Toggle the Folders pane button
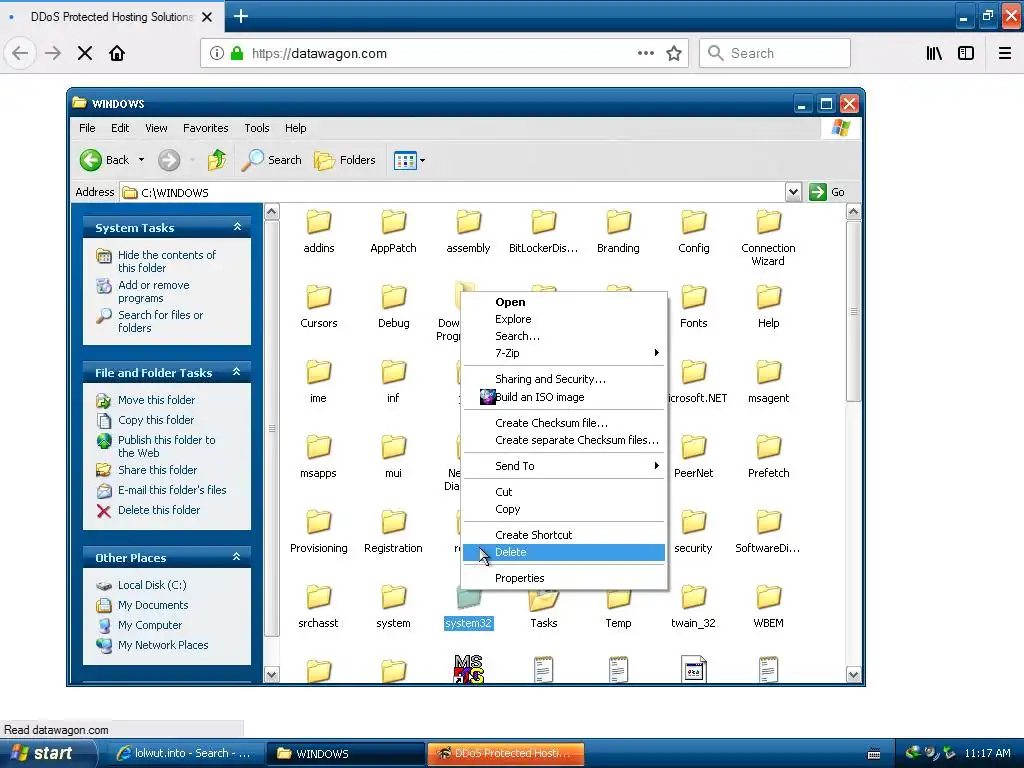Image resolution: width=1024 pixels, height=768 pixels. pos(345,160)
